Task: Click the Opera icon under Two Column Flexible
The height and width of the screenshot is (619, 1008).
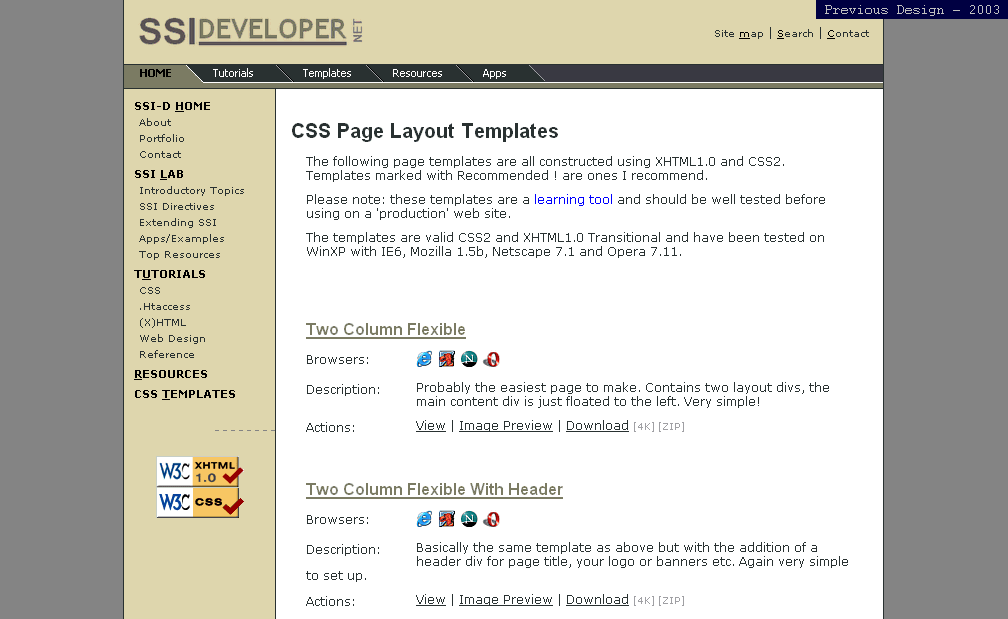Action: 491,359
